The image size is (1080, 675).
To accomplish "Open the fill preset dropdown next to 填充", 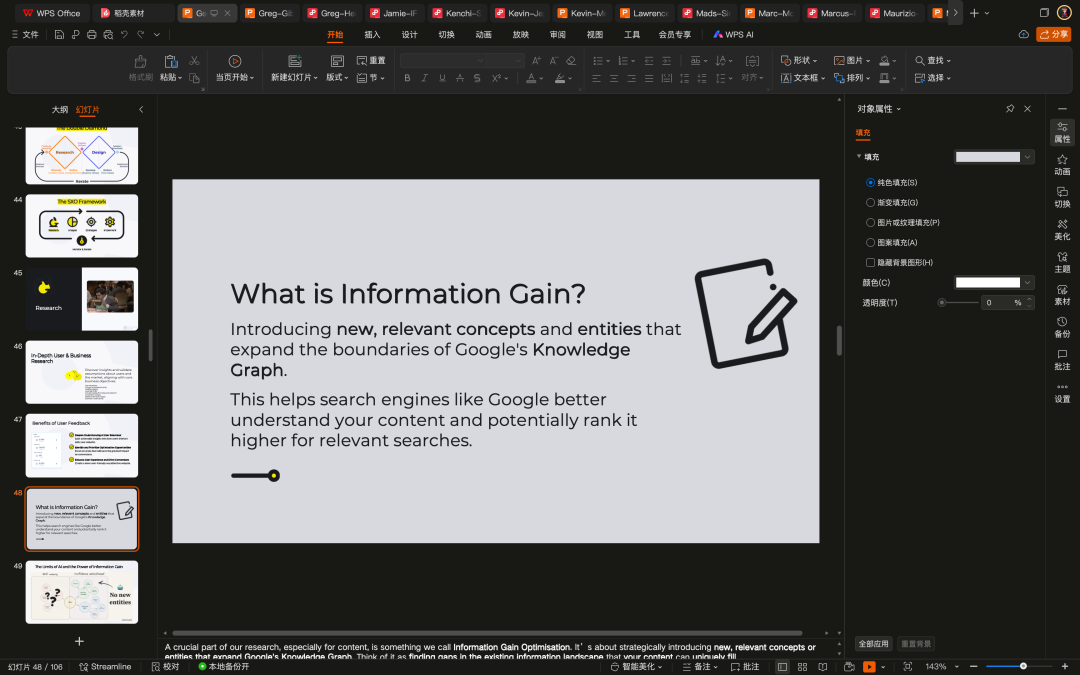I will pyautogui.click(x=1027, y=157).
